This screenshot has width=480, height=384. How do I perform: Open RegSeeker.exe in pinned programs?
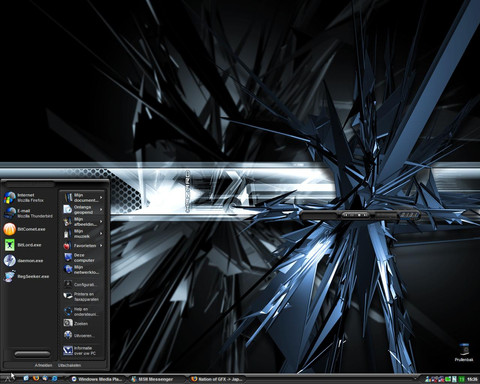26,276
